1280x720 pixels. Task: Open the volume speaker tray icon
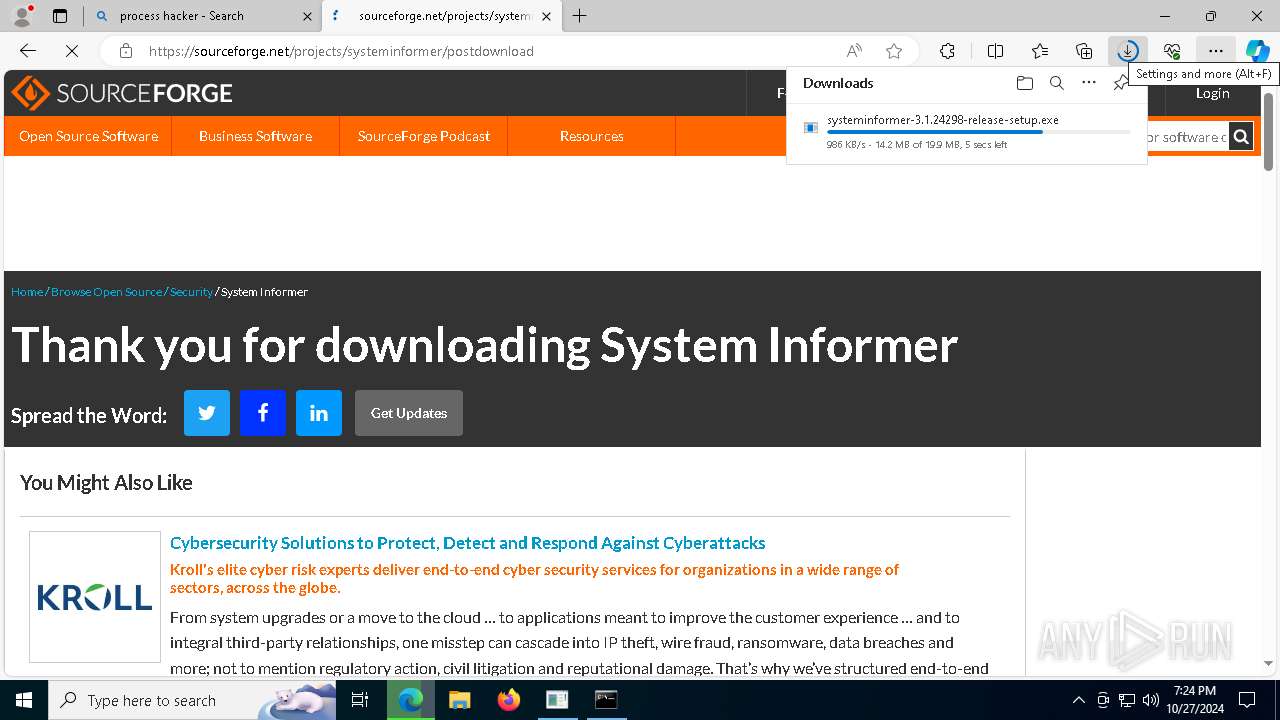pos(1150,700)
